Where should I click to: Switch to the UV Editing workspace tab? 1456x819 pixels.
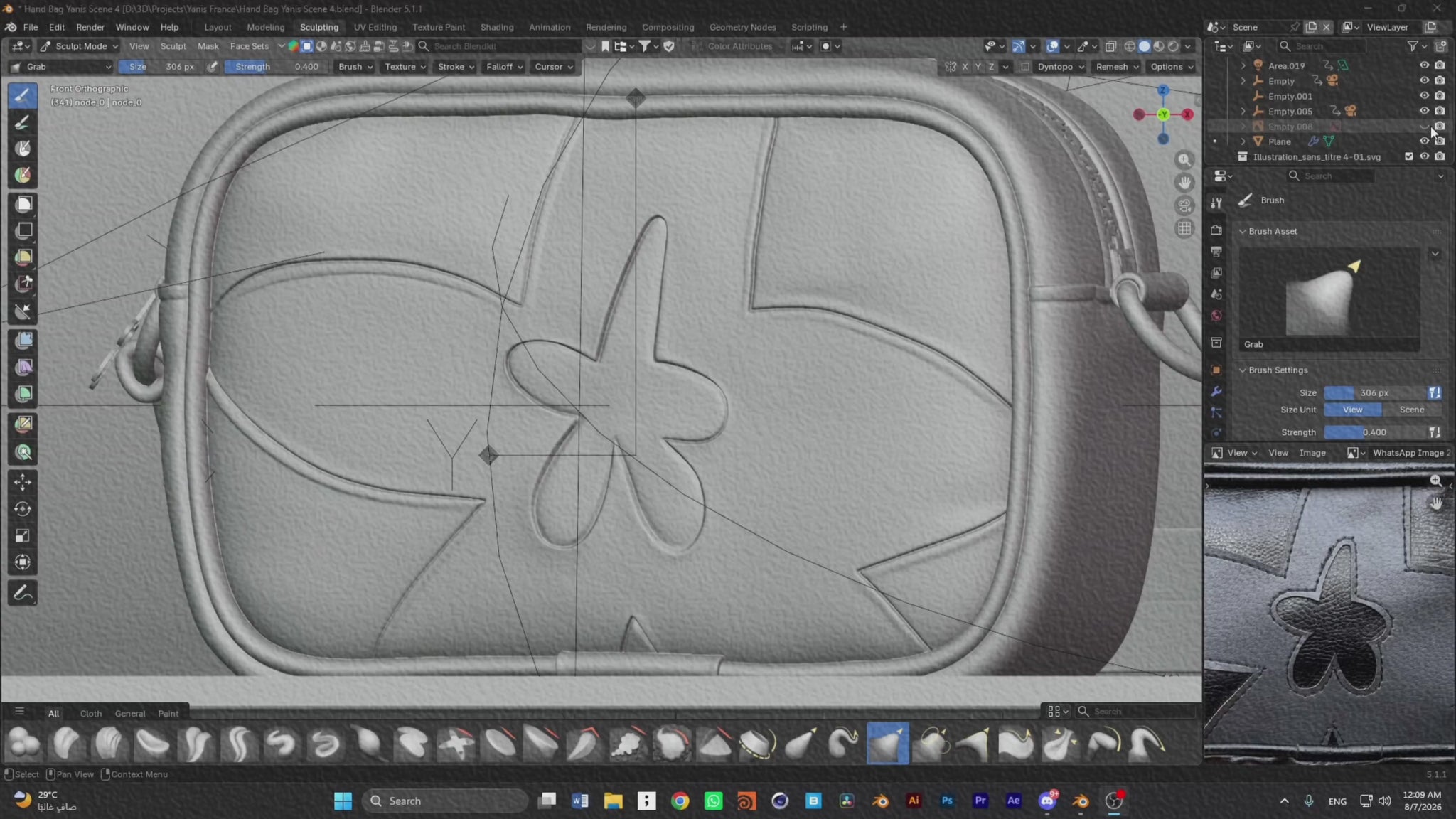pyautogui.click(x=375, y=27)
